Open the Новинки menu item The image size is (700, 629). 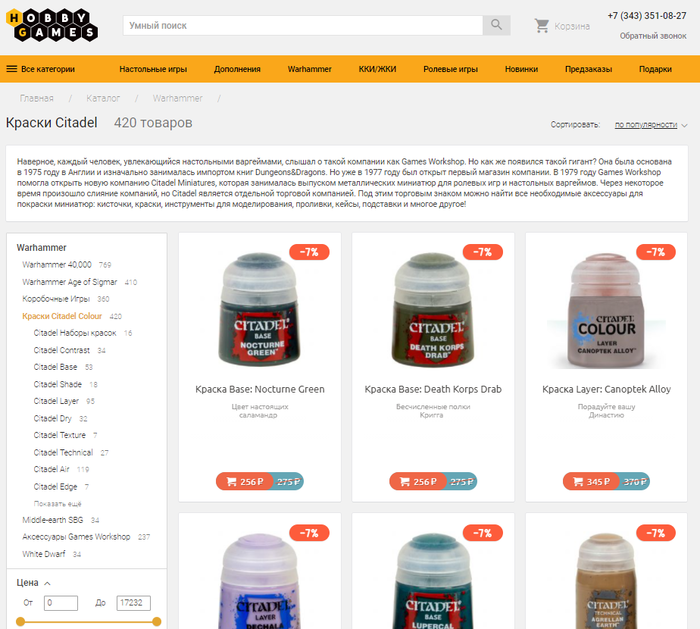pyautogui.click(x=521, y=69)
